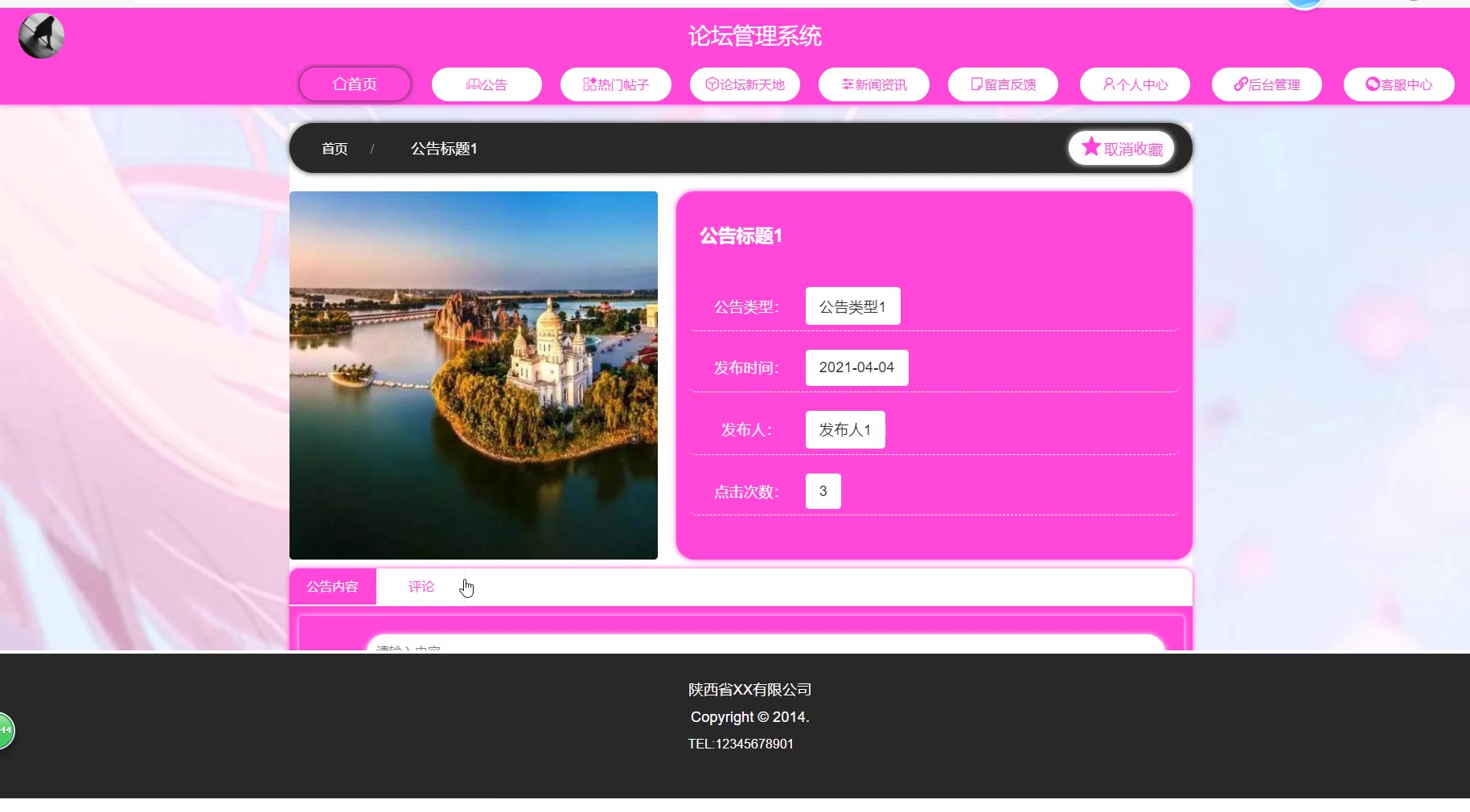This screenshot has height=812, width=1470.
Task: Click the link icon beside 后台管理
Action: 1241,84
